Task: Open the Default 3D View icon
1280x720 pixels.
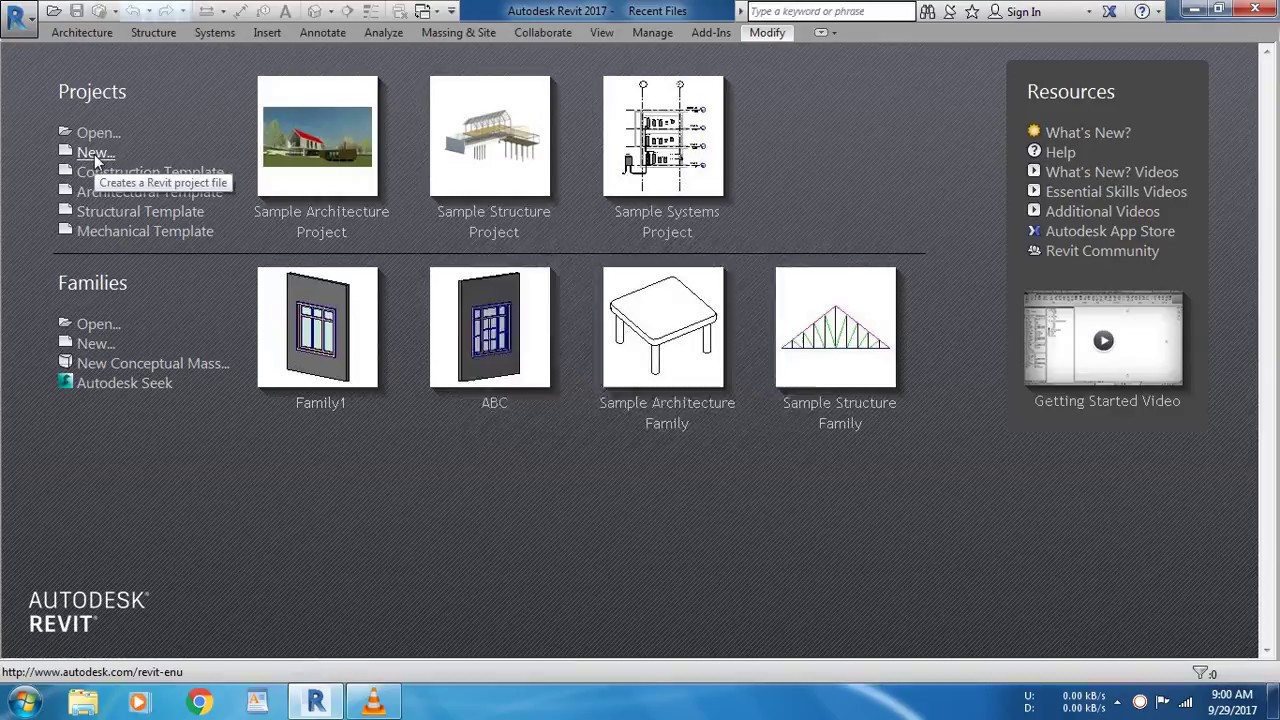Action: pyautogui.click(x=314, y=11)
